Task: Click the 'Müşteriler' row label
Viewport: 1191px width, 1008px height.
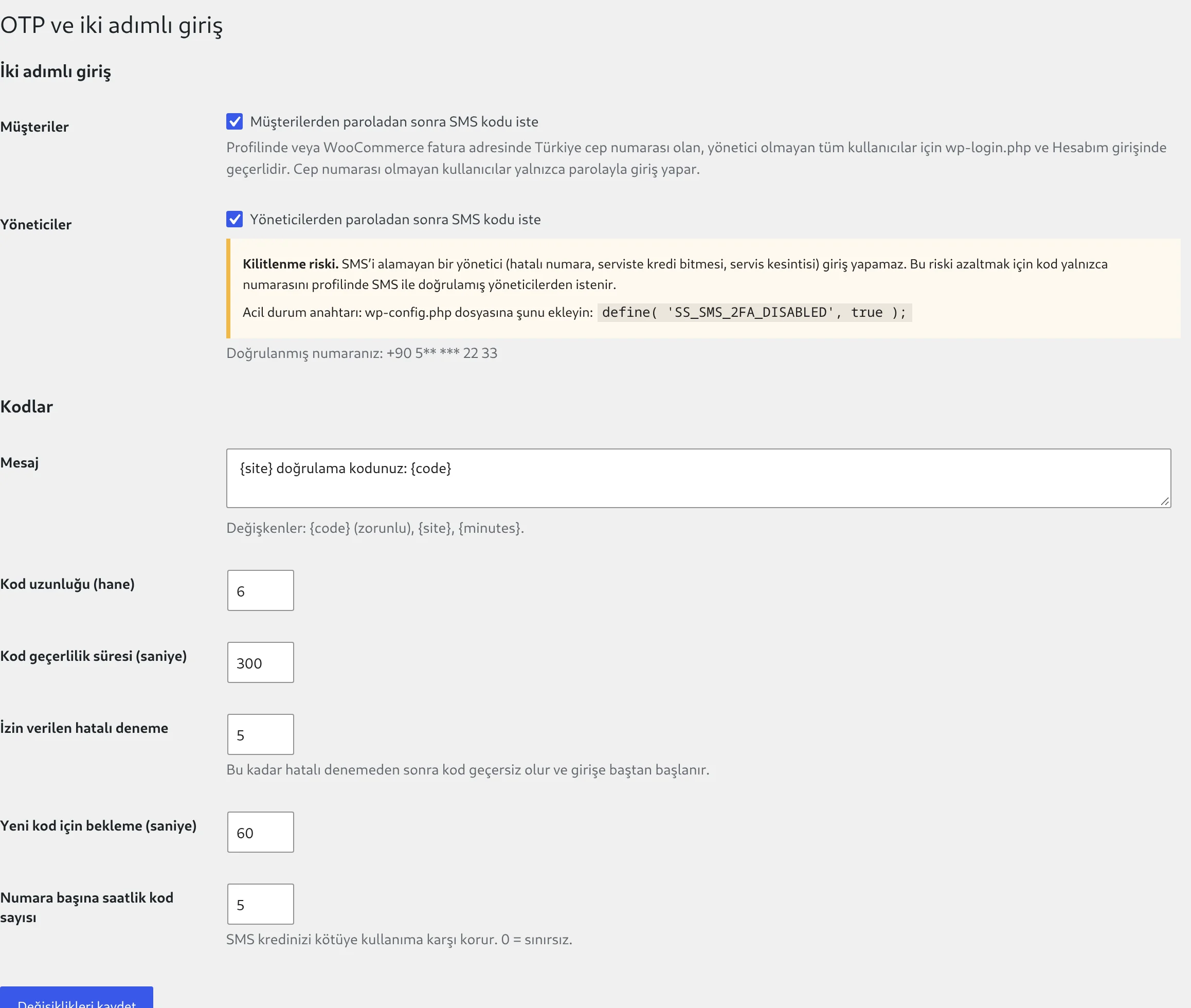Action: pyautogui.click(x=34, y=127)
